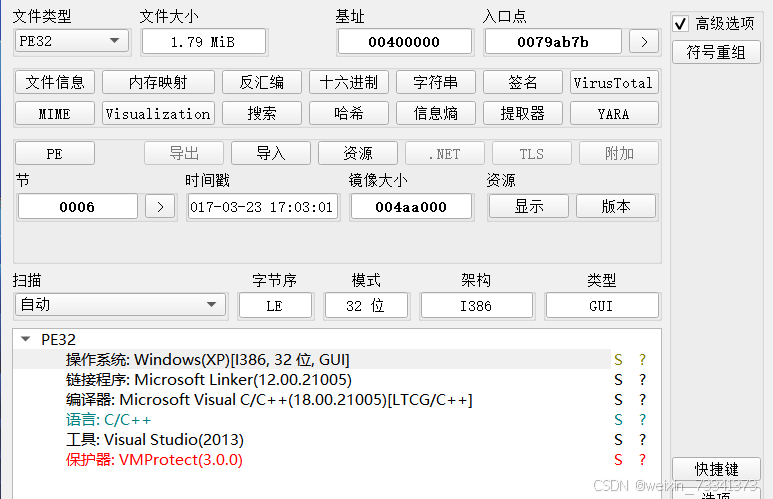This screenshot has width=773, height=499.
Task: Click the PE button
Action: point(55,153)
